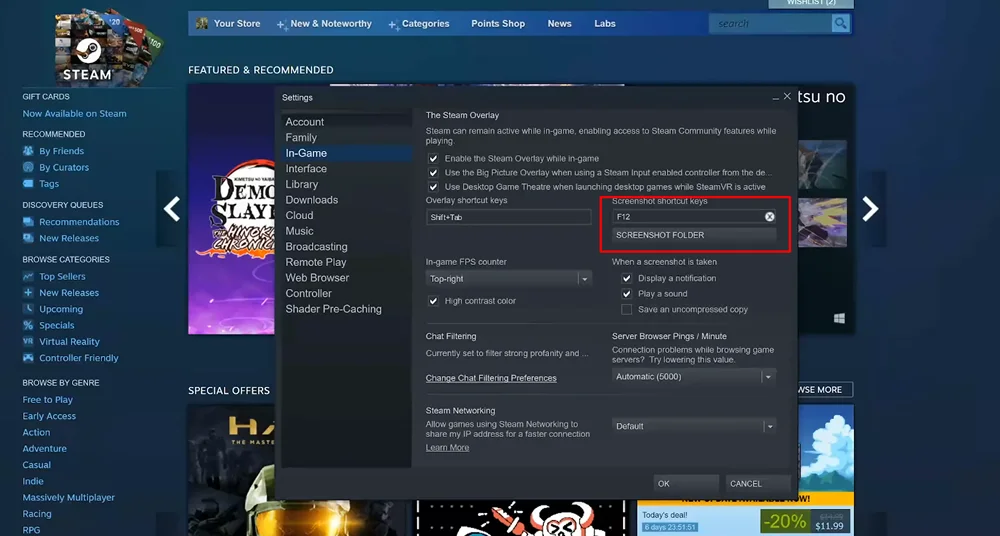Select Downloads in settings list
Screen dimensions: 1000x536
coord(312,200)
